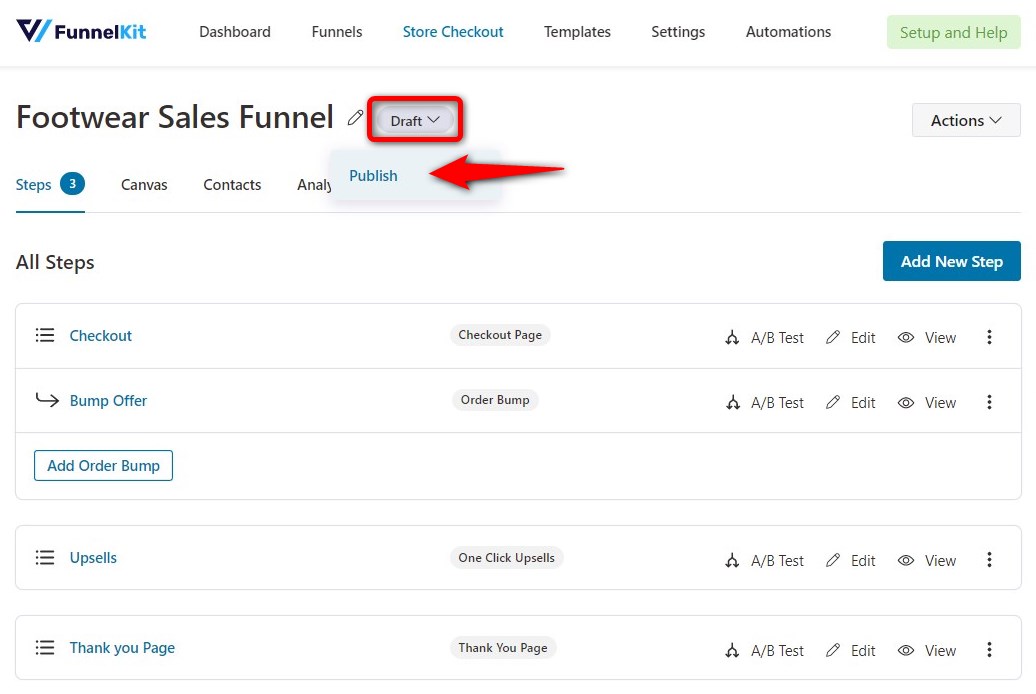Click the Thank You Page type badge

pyautogui.click(x=503, y=648)
